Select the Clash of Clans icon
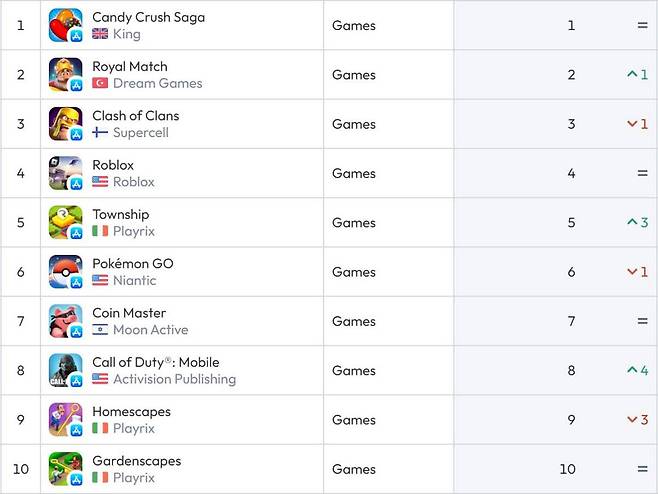658x494 pixels. [65, 124]
